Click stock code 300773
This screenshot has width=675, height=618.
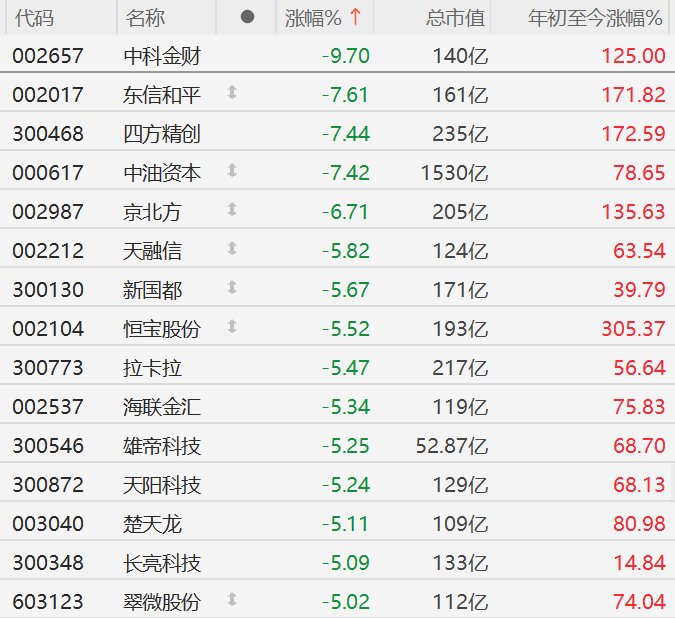pos(48,368)
